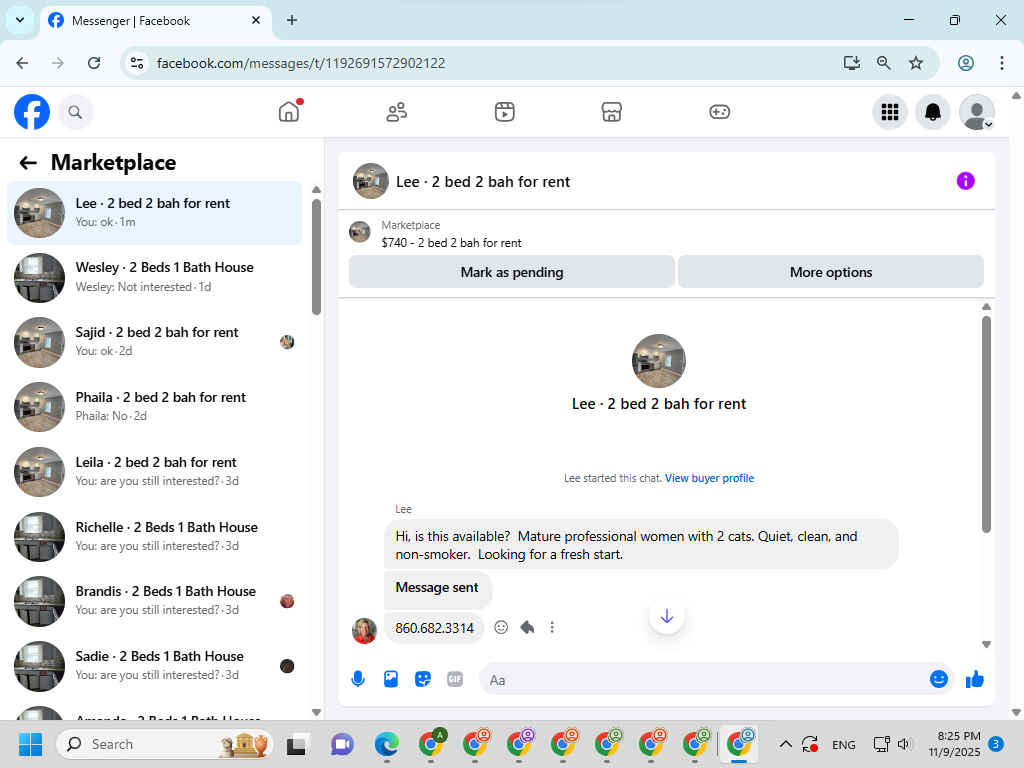Open the Sajid · 2 bed 2 bah chat
1024x768 pixels.
(155, 342)
